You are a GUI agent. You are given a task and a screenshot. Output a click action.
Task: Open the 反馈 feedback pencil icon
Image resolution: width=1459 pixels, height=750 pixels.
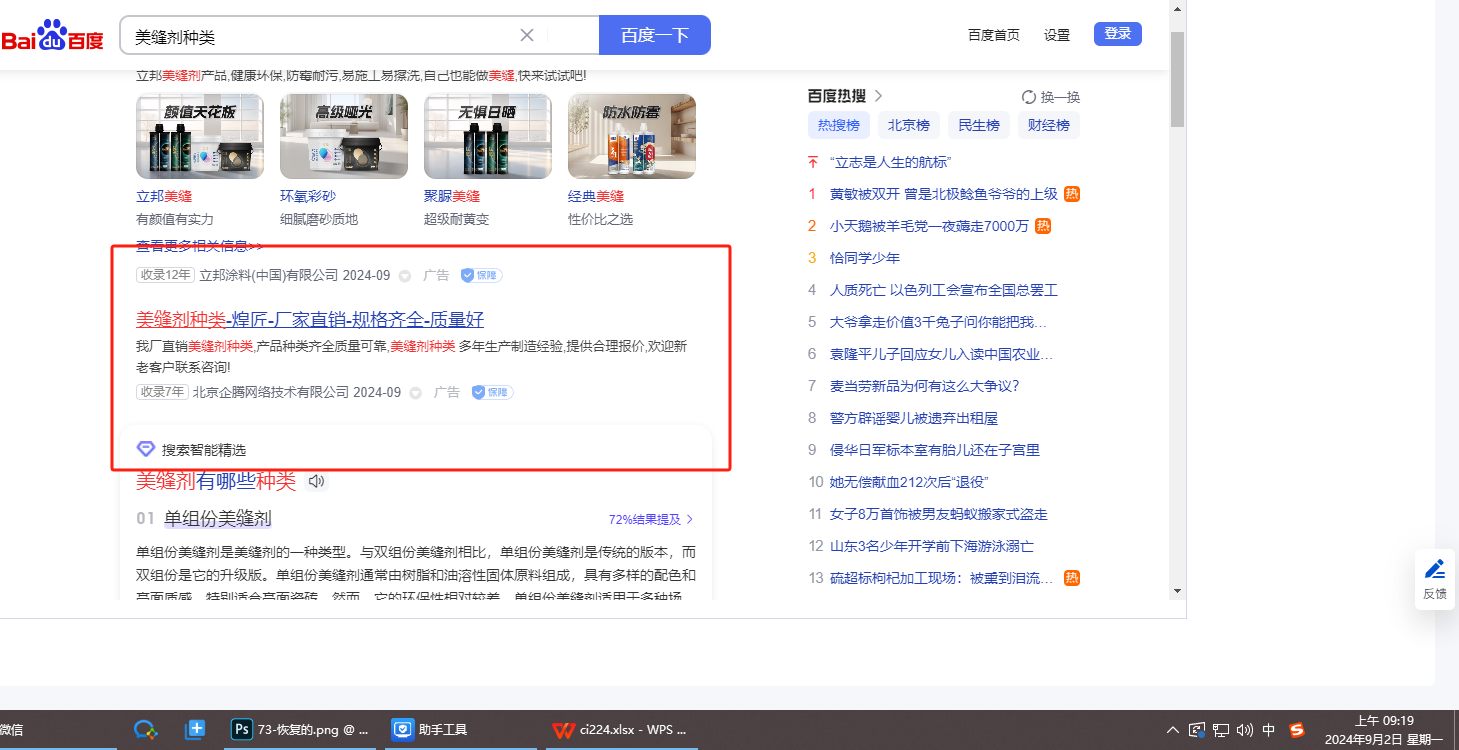click(x=1435, y=570)
